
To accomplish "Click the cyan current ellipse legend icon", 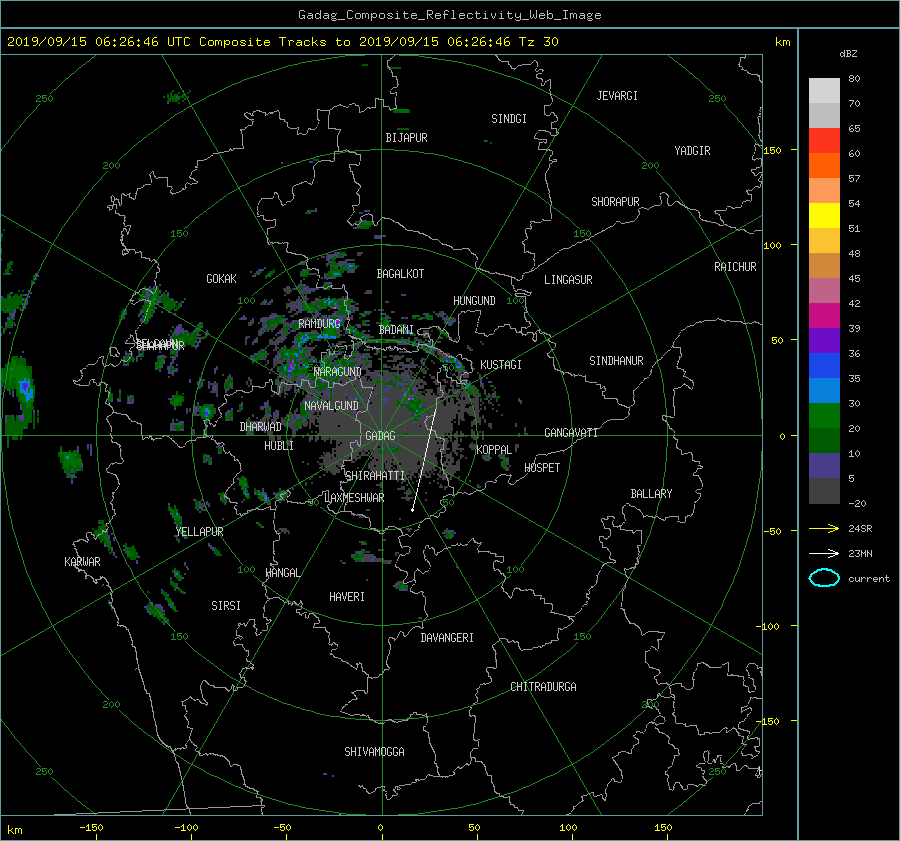I will 824,578.
